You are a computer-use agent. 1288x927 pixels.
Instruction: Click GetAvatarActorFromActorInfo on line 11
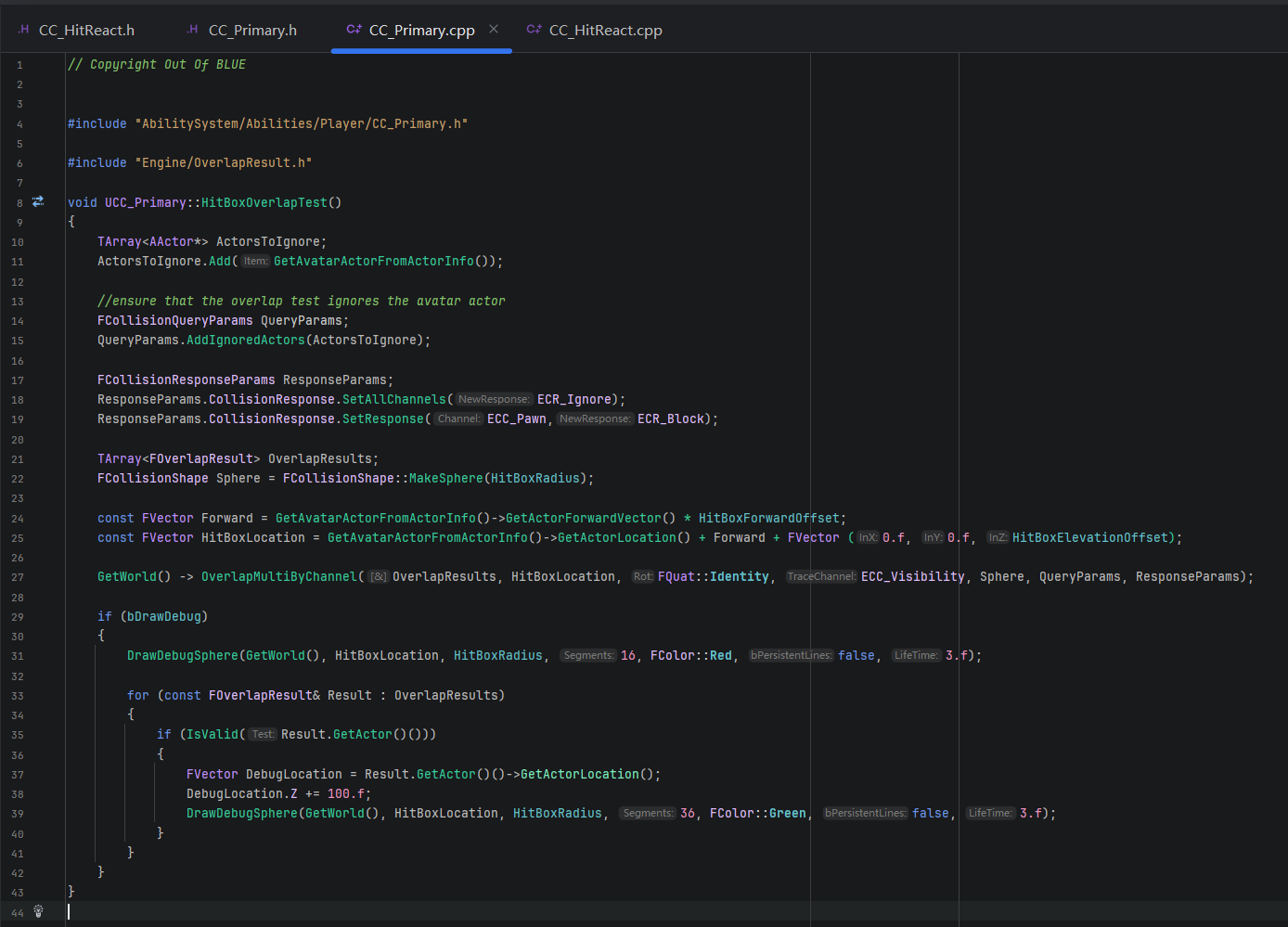click(374, 261)
